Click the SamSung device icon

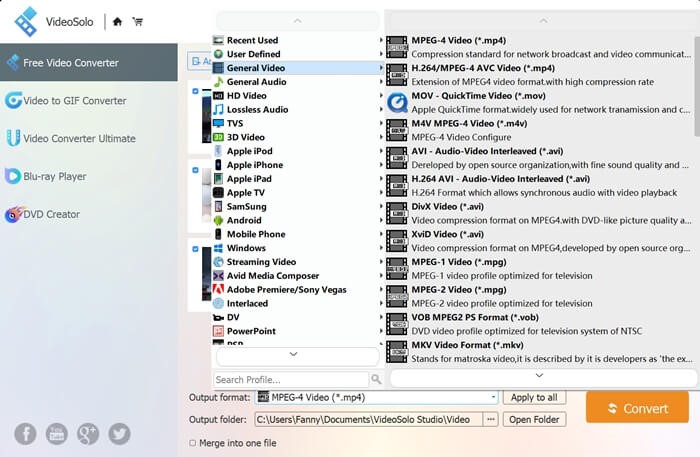point(218,206)
